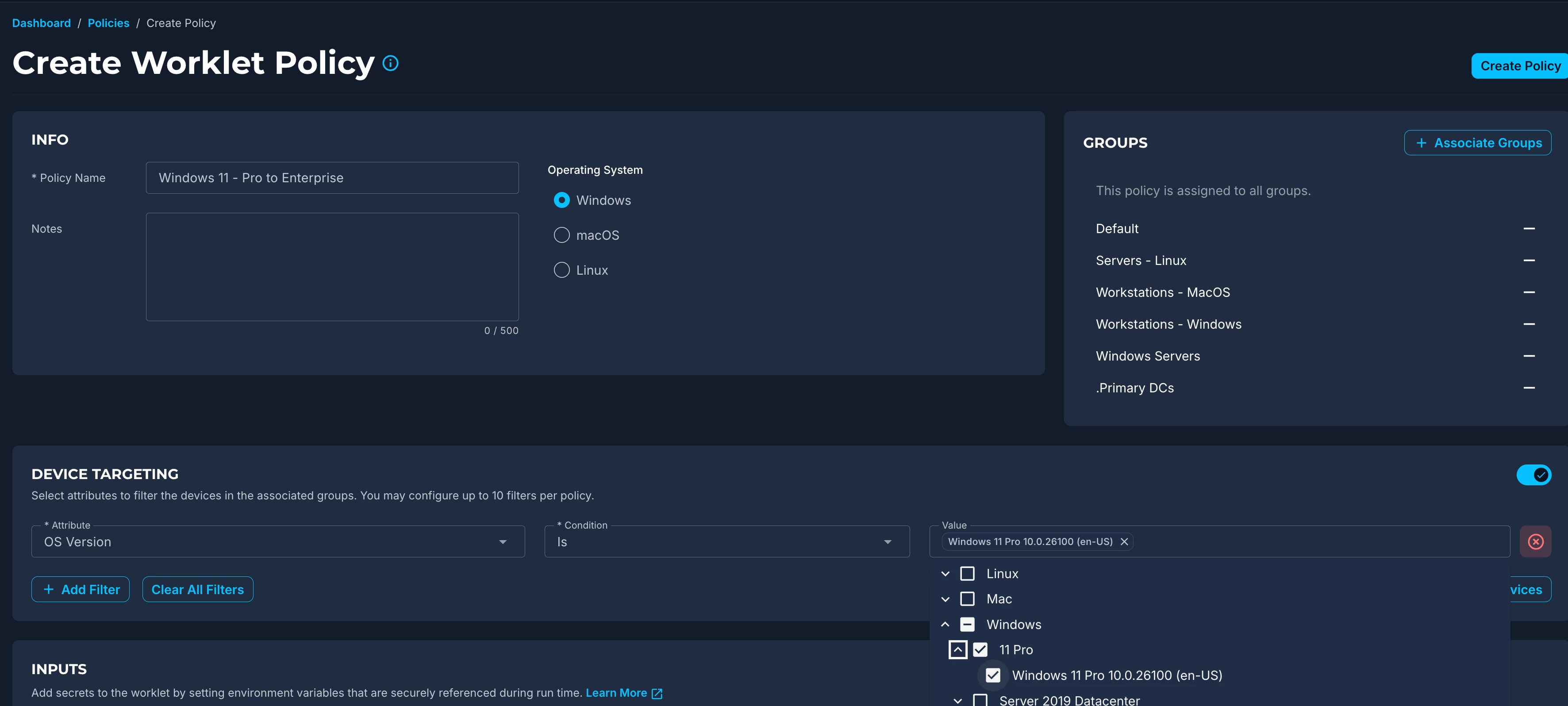The height and width of the screenshot is (706, 1568).
Task: Click the Add Filter button
Action: click(81, 589)
